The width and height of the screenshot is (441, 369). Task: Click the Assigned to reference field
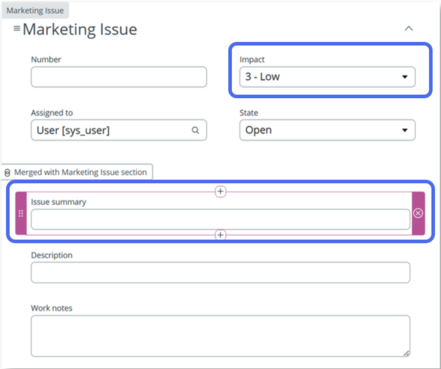(x=119, y=130)
